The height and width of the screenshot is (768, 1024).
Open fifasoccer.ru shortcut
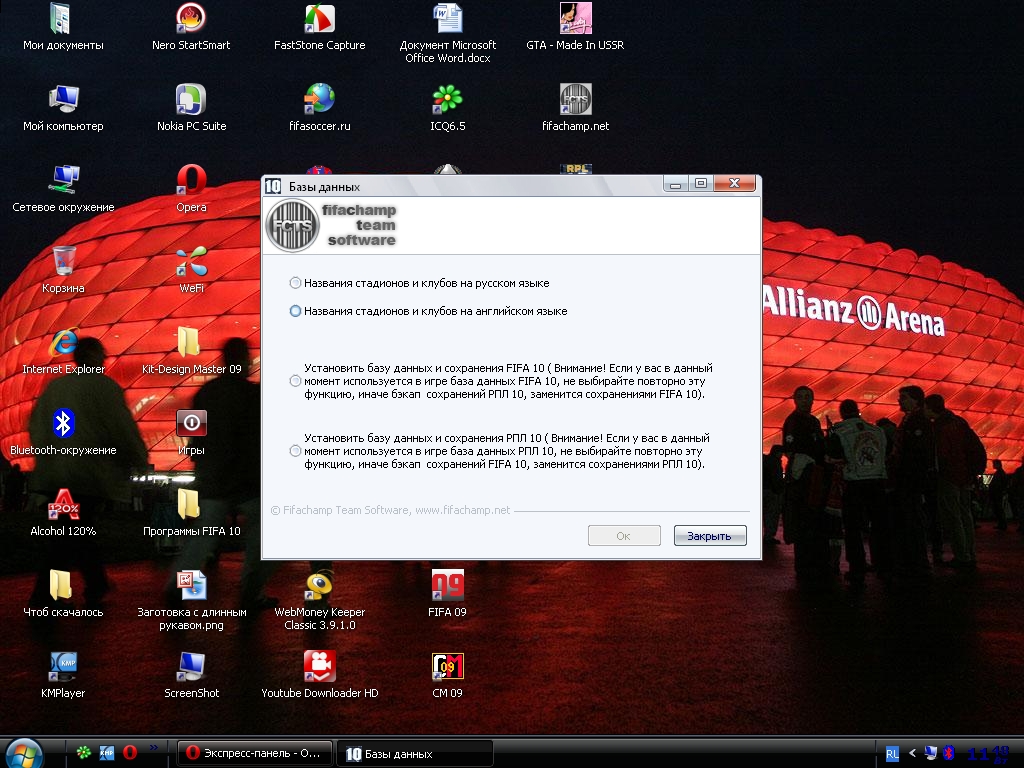pos(319,108)
